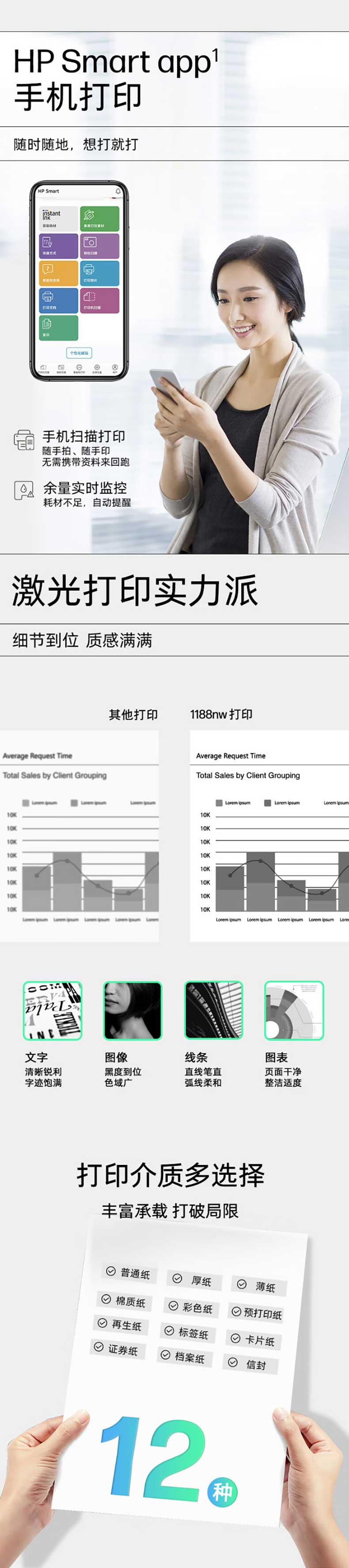Tap the orange help and support tile
Viewport: 349px width, 1568px height.
coord(59,273)
